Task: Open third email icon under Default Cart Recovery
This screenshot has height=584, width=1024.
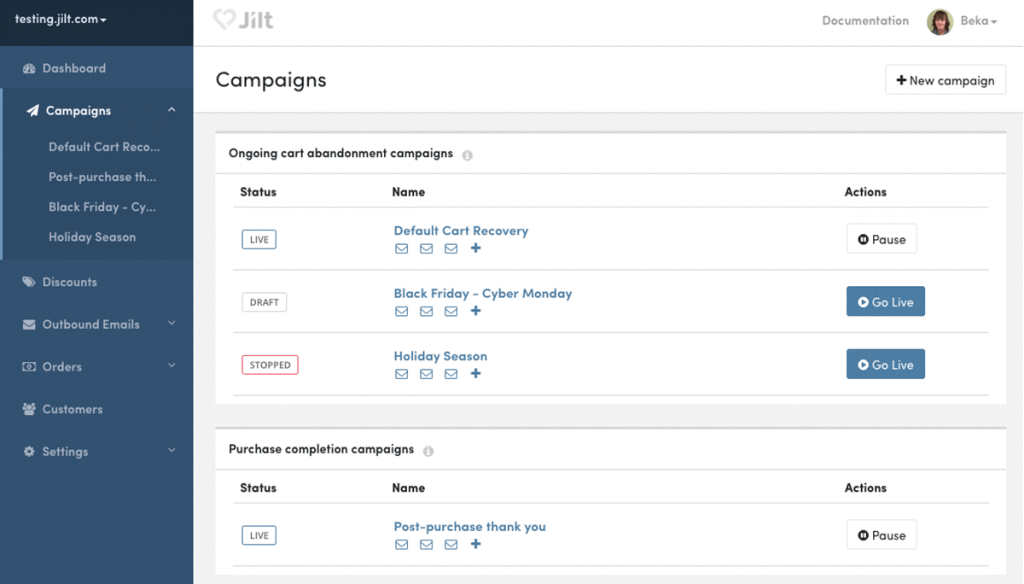Action: [451, 248]
